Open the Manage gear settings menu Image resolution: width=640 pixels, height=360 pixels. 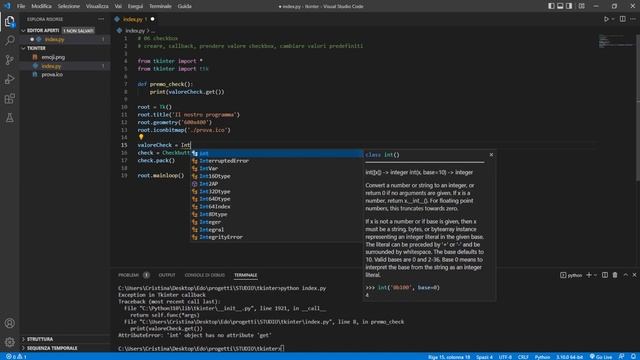9,342
